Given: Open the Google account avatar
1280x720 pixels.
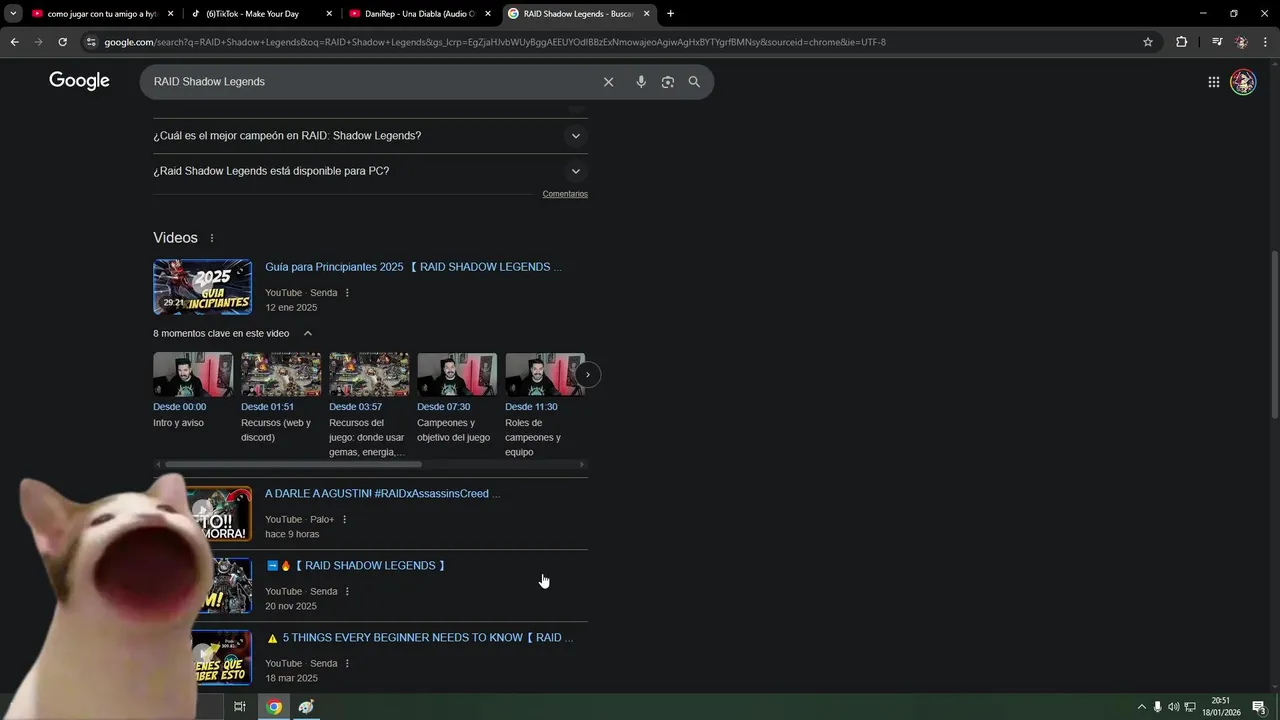Looking at the screenshot, I should [x=1243, y=82].
